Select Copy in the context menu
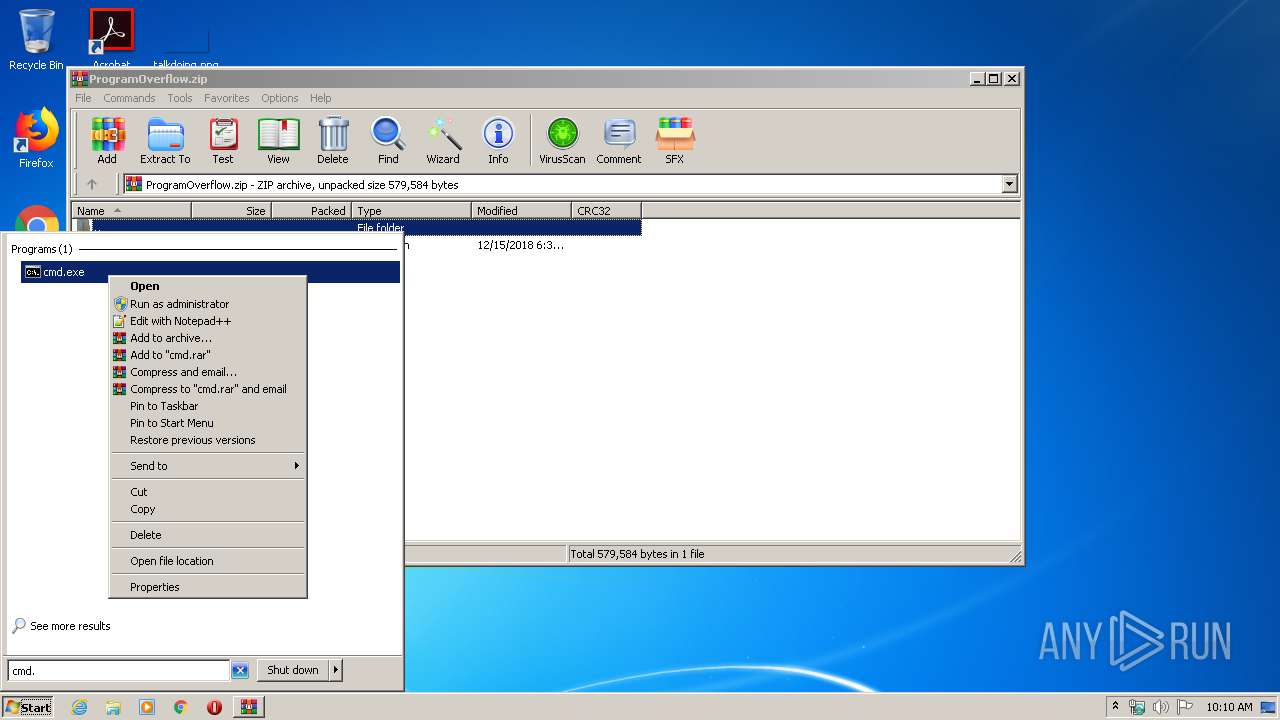Viewport: 1280px width, 720px height. click(208, 509)
